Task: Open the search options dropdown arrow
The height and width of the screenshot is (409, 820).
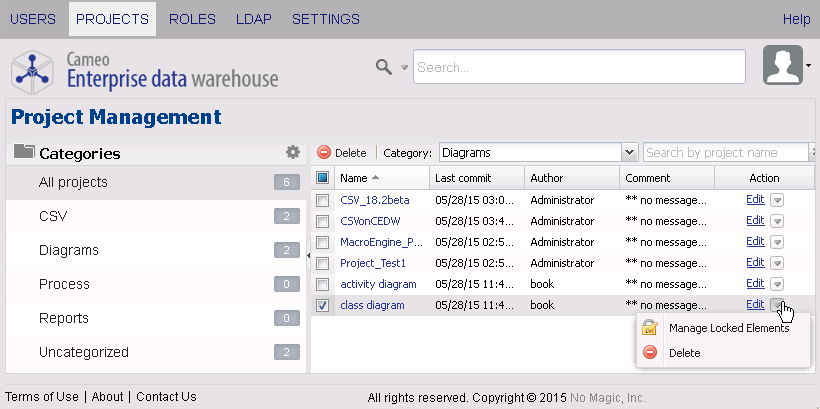Action: coord(404,67)
